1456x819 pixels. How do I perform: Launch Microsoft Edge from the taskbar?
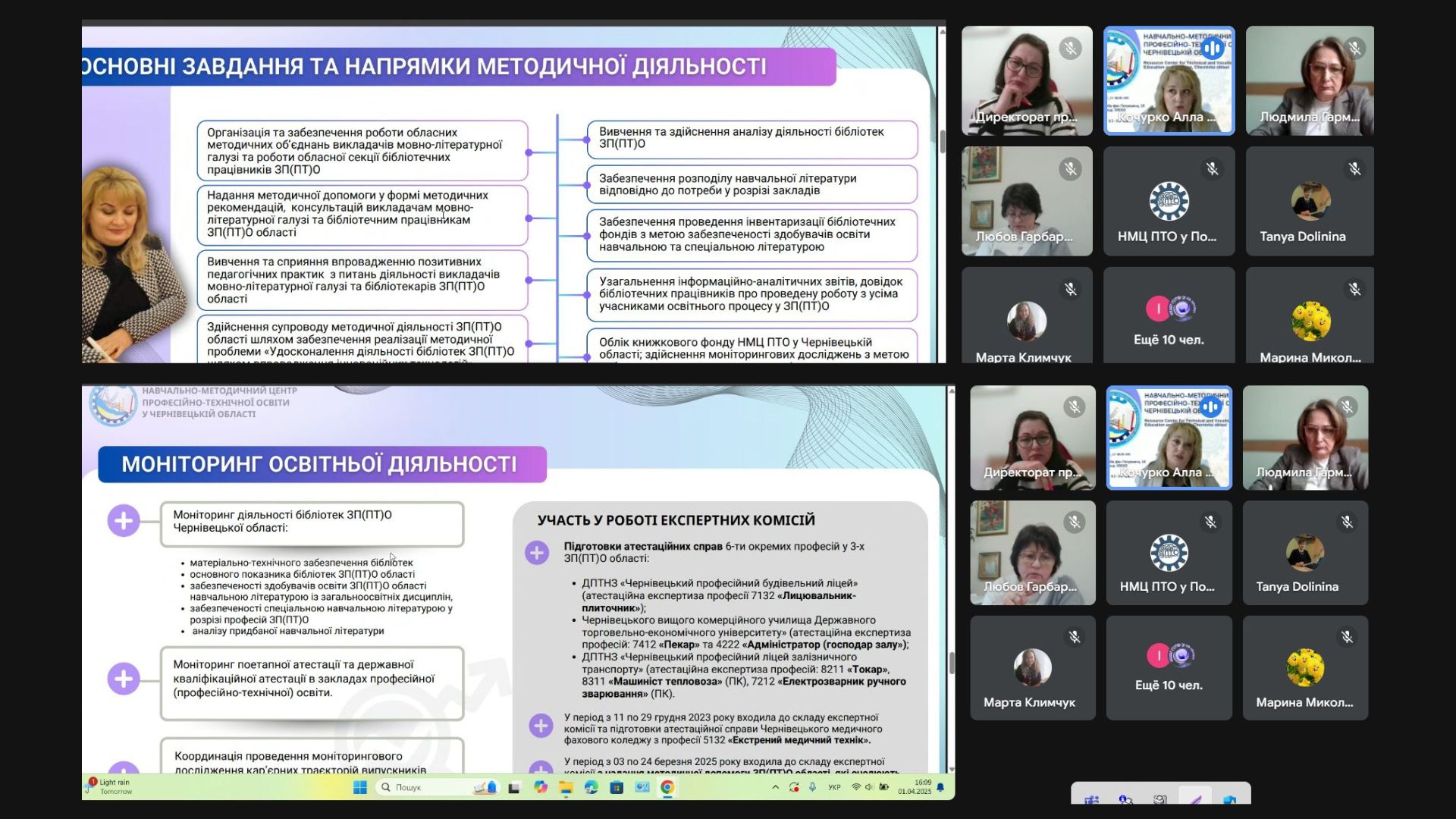[x=591, y=787]
